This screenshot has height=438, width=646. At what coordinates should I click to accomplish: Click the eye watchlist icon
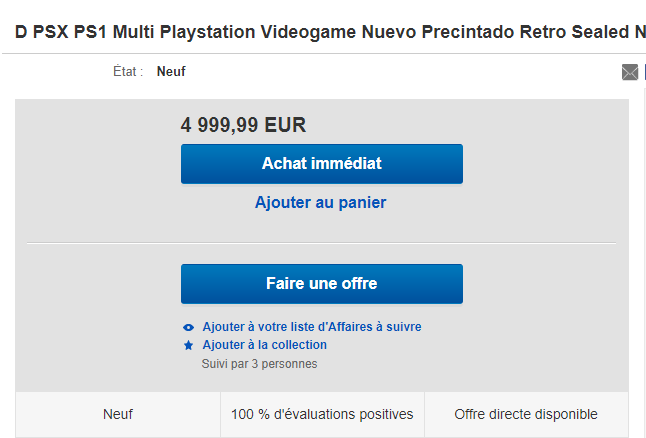(x=188, y=328)
